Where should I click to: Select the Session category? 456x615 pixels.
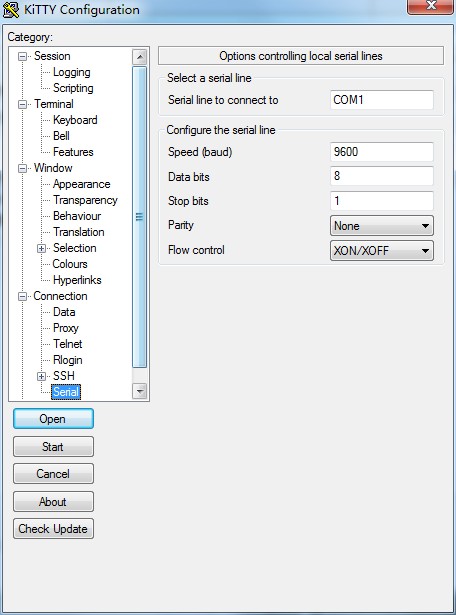point(52,56)
